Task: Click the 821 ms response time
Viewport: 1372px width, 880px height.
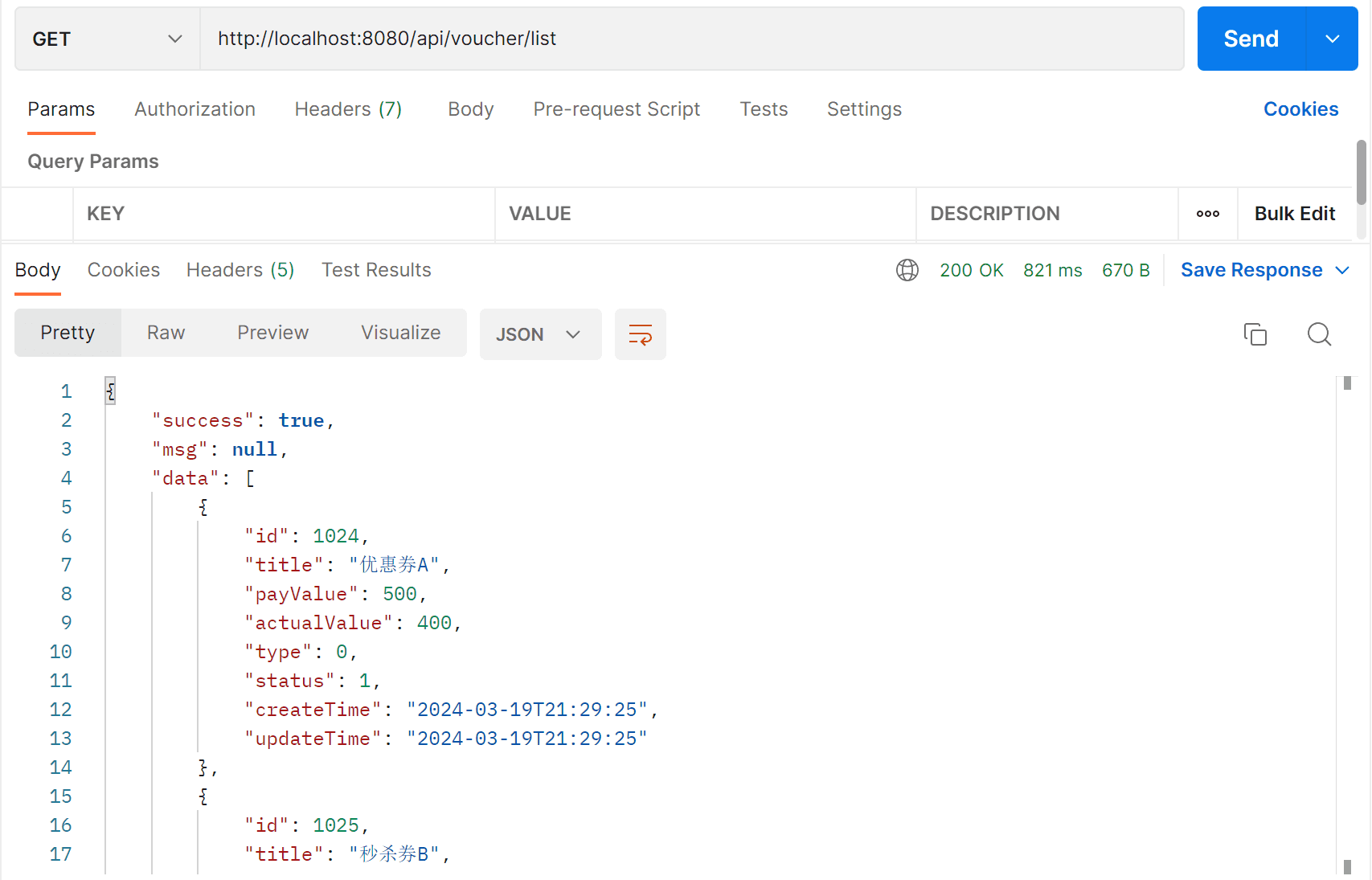Action: point(1052,270)
